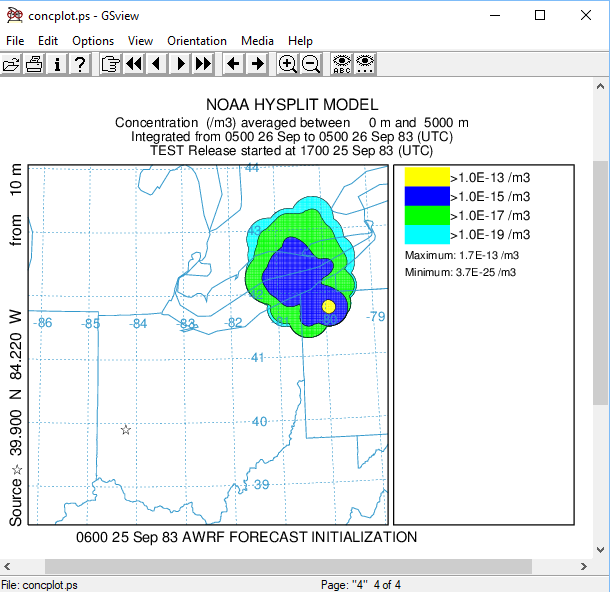Click the '>1.0E-15 /m3' legend label
The image size is (610, 592).
pos(490,197)
